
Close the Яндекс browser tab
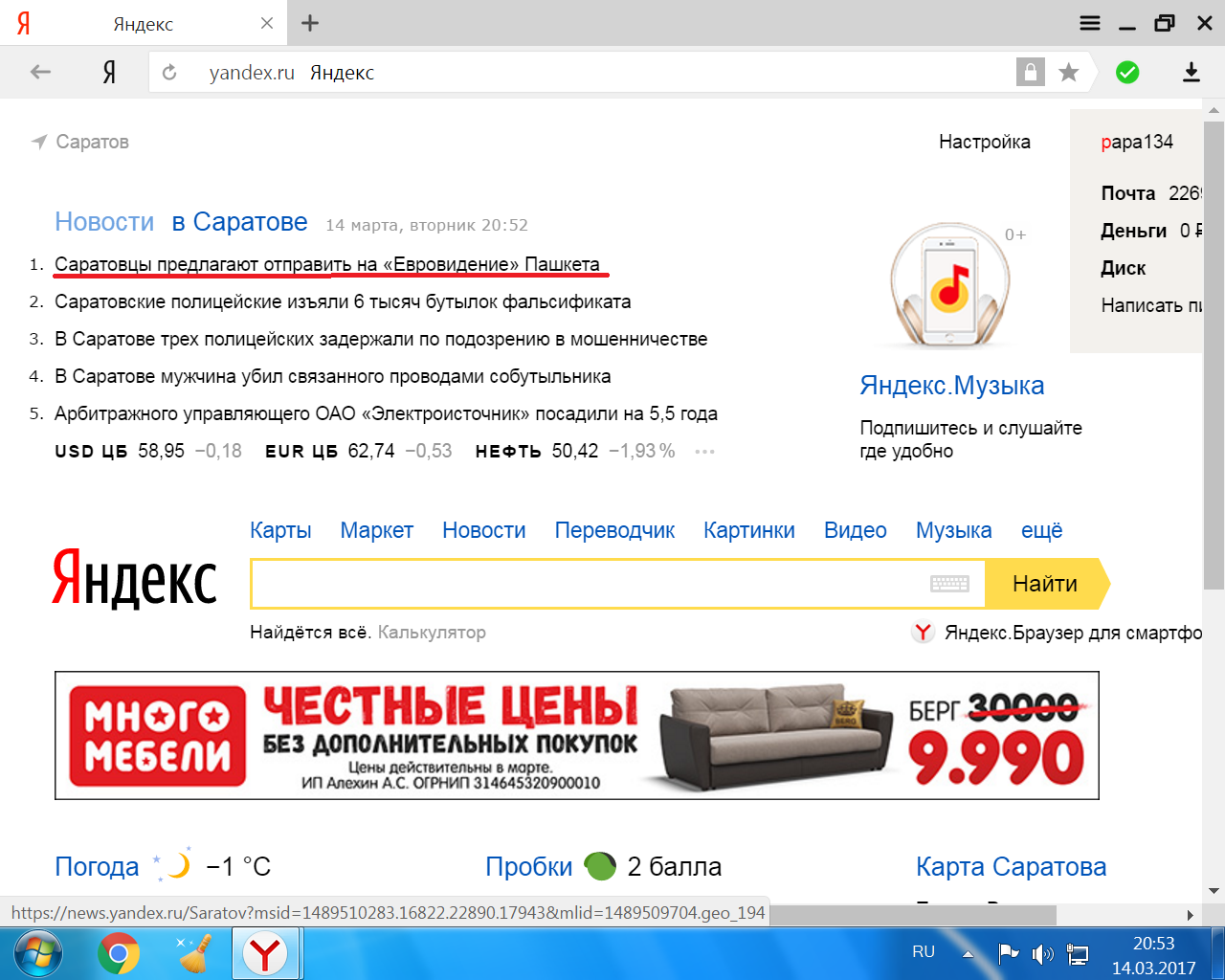pyautogui.click(x=267, y=23)
